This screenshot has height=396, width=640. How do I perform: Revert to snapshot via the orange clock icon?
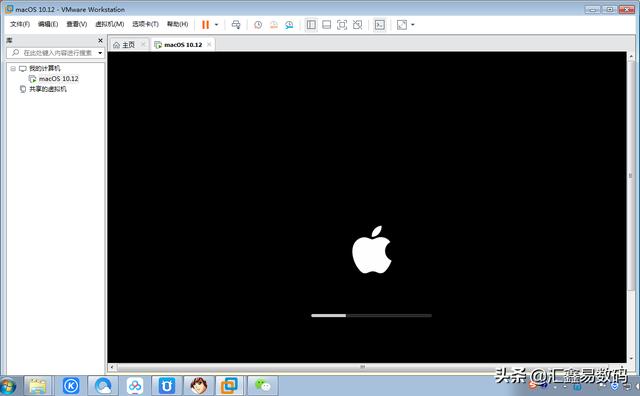273,25
